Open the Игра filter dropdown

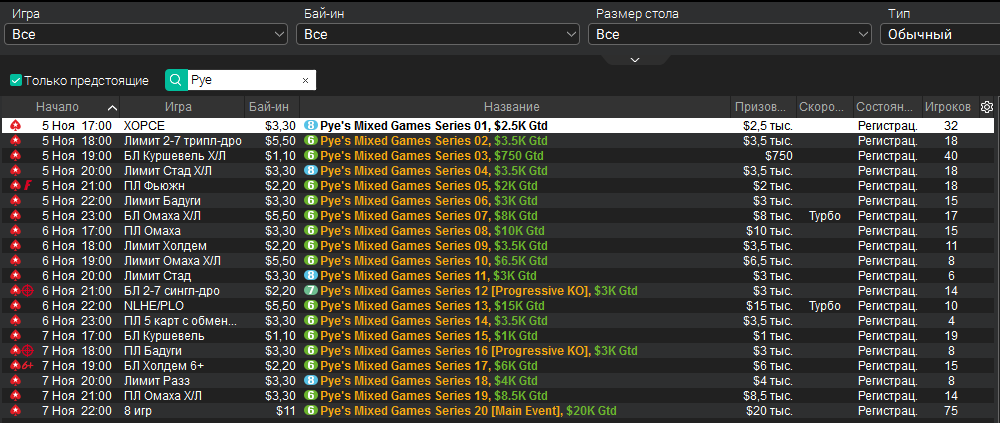pyautogui.click(x=146, y=35)
